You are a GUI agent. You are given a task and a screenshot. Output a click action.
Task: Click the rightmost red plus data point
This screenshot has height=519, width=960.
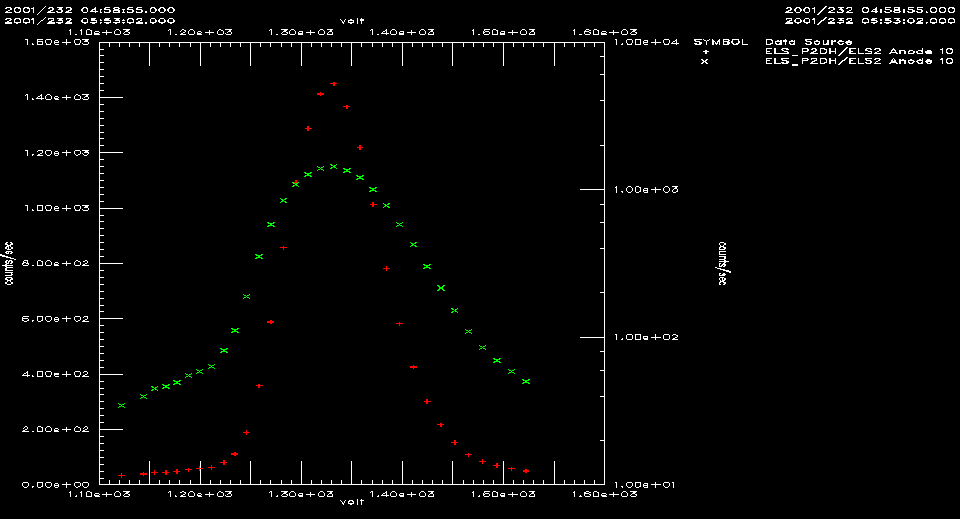[526, 471]
